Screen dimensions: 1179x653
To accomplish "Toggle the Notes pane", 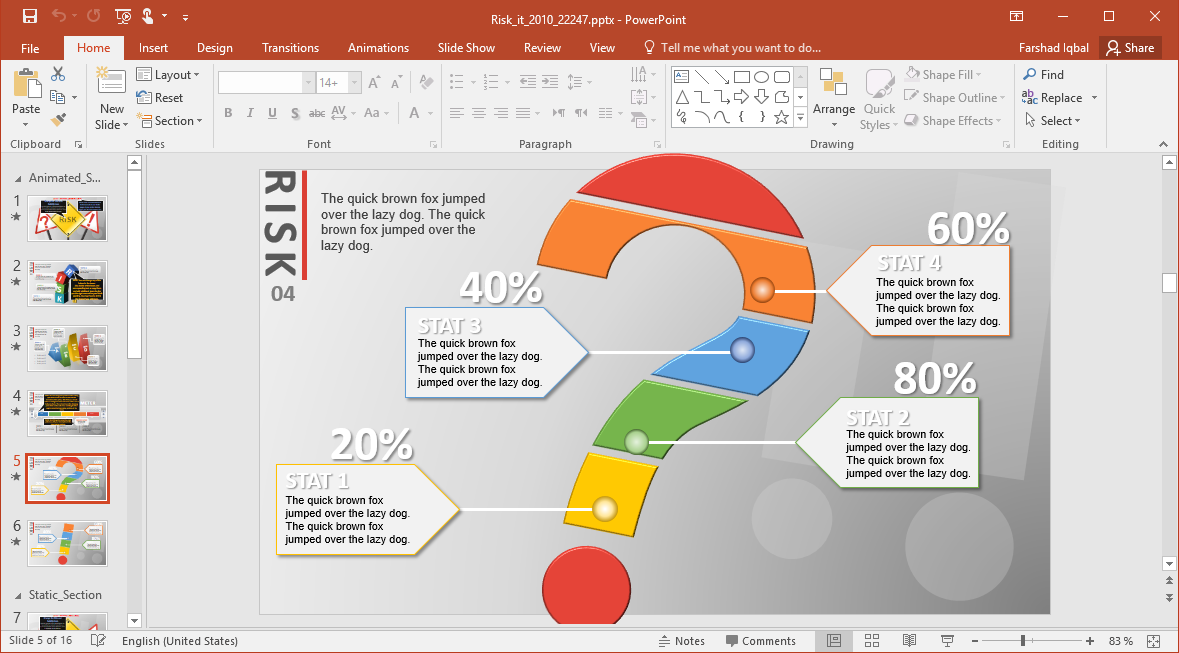I will (x=683, y=640).
